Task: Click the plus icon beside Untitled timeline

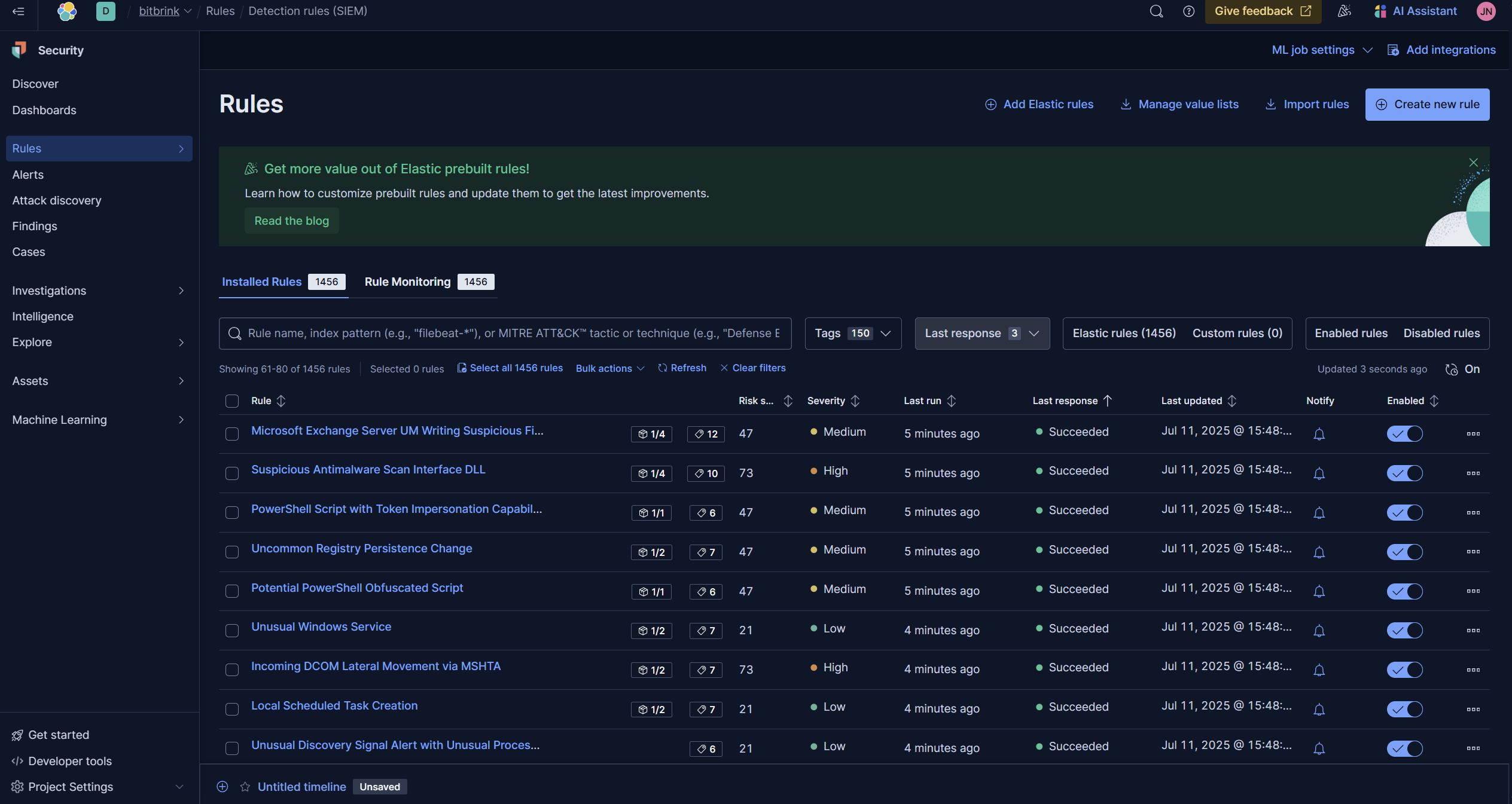Action: 222,787
